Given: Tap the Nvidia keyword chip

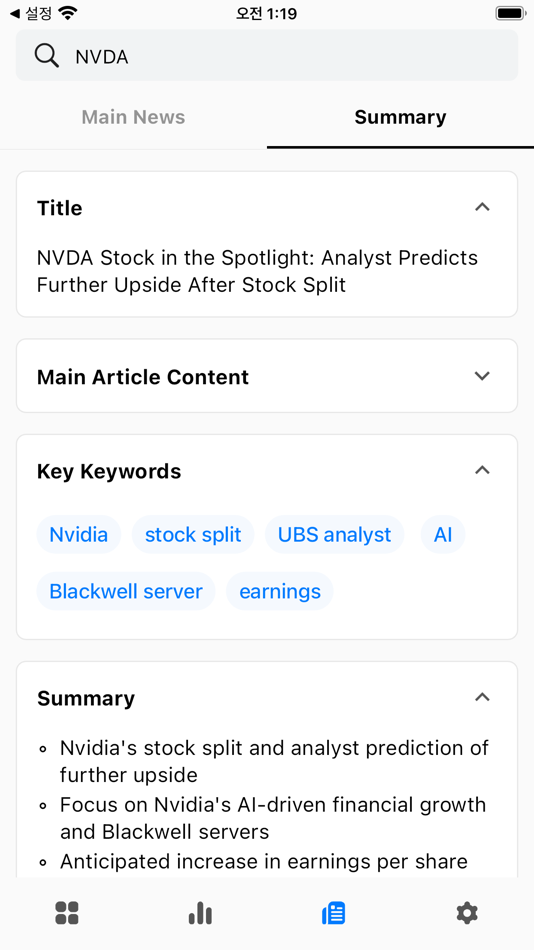Looking at the screenshot, I should tap(79, 534).
